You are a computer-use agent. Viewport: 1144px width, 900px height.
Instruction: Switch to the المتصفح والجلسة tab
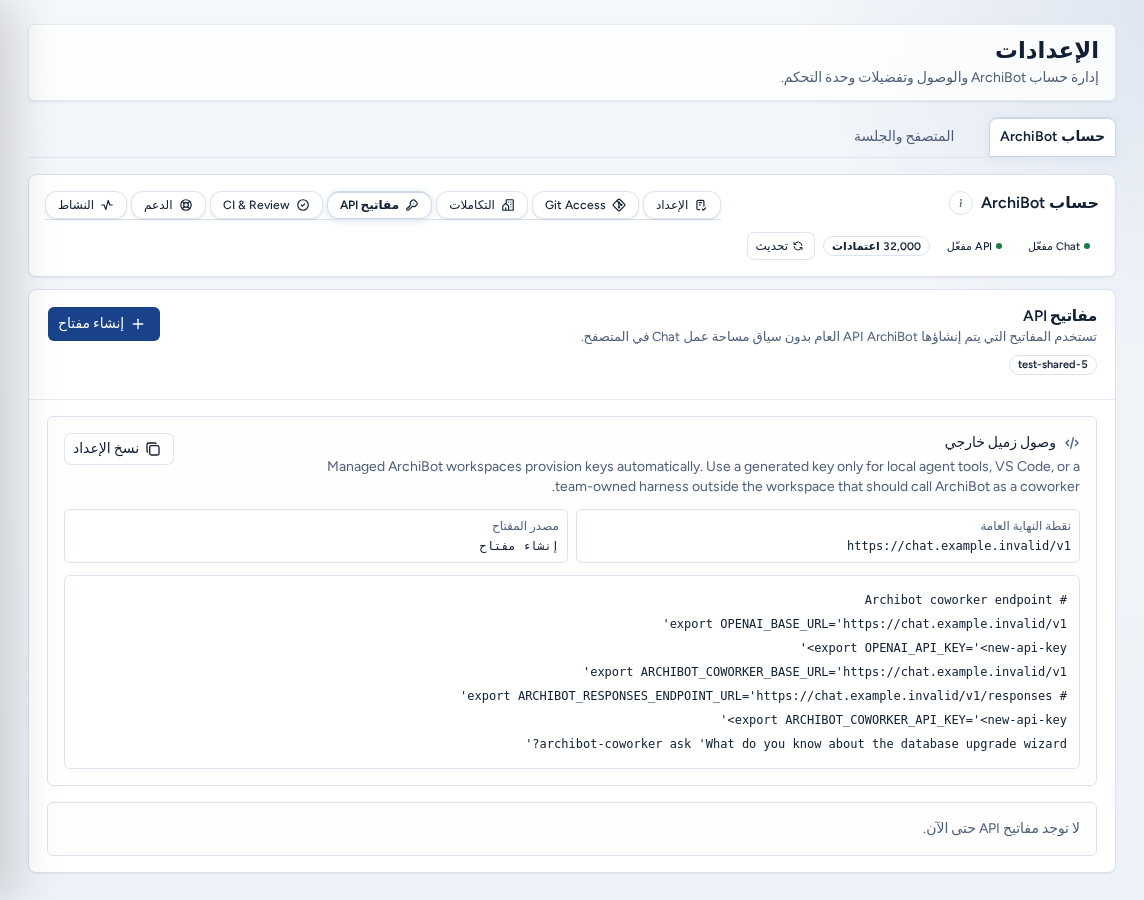pos(904,137)
